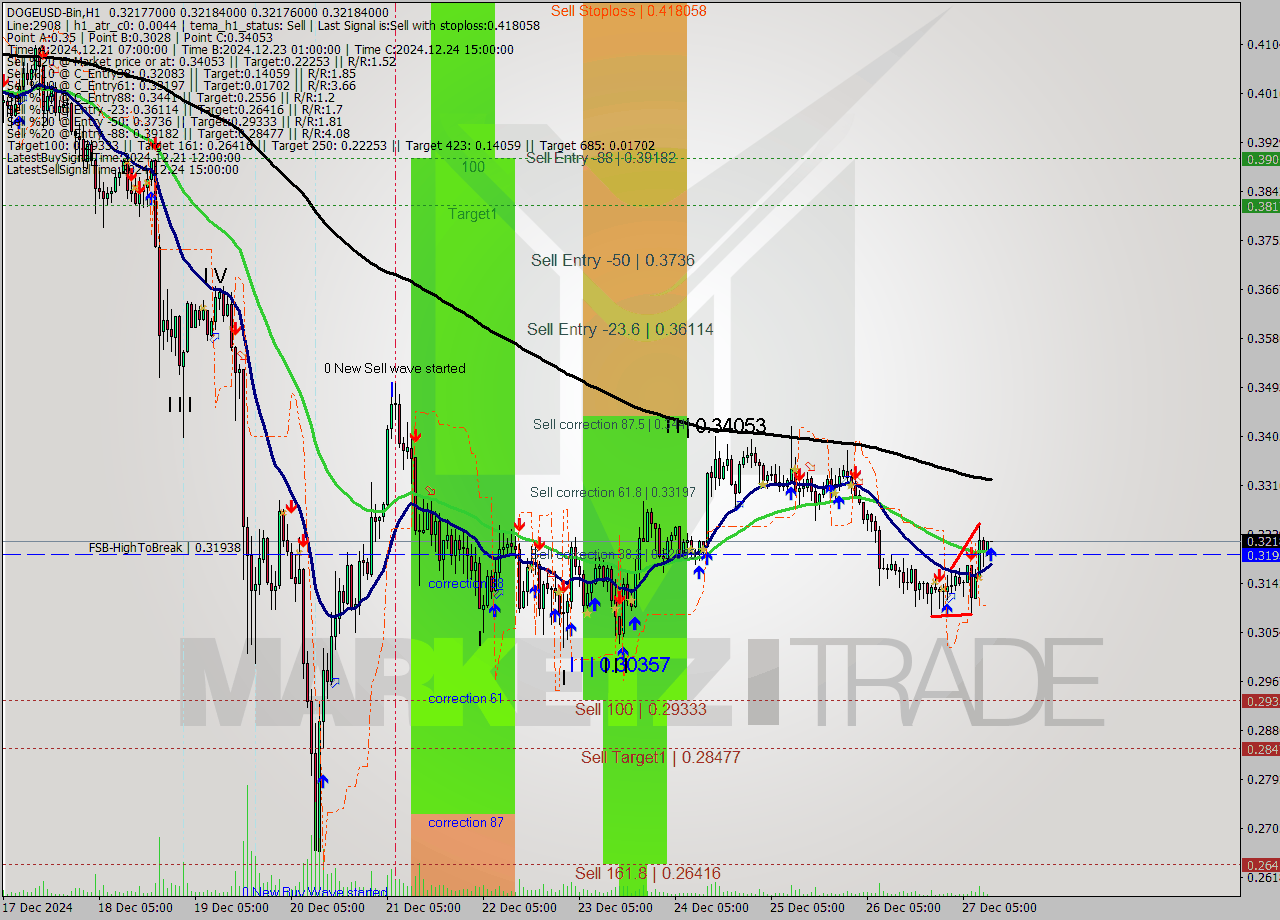
Task: Click the green 0.390 price tag
Action: click(x=1260, y=159)
